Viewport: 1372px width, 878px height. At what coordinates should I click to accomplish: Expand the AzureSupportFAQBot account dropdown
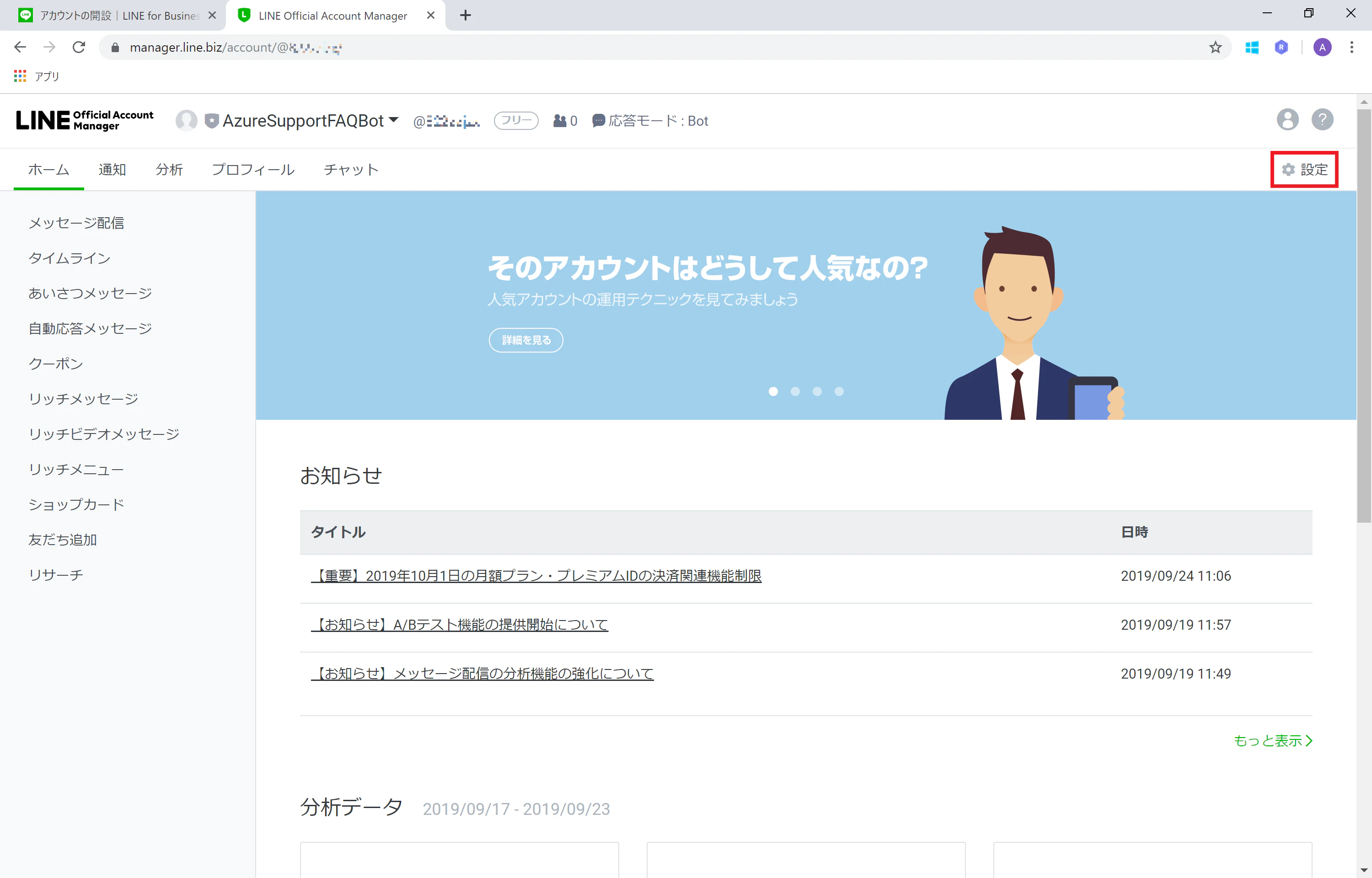coord(393,120)
